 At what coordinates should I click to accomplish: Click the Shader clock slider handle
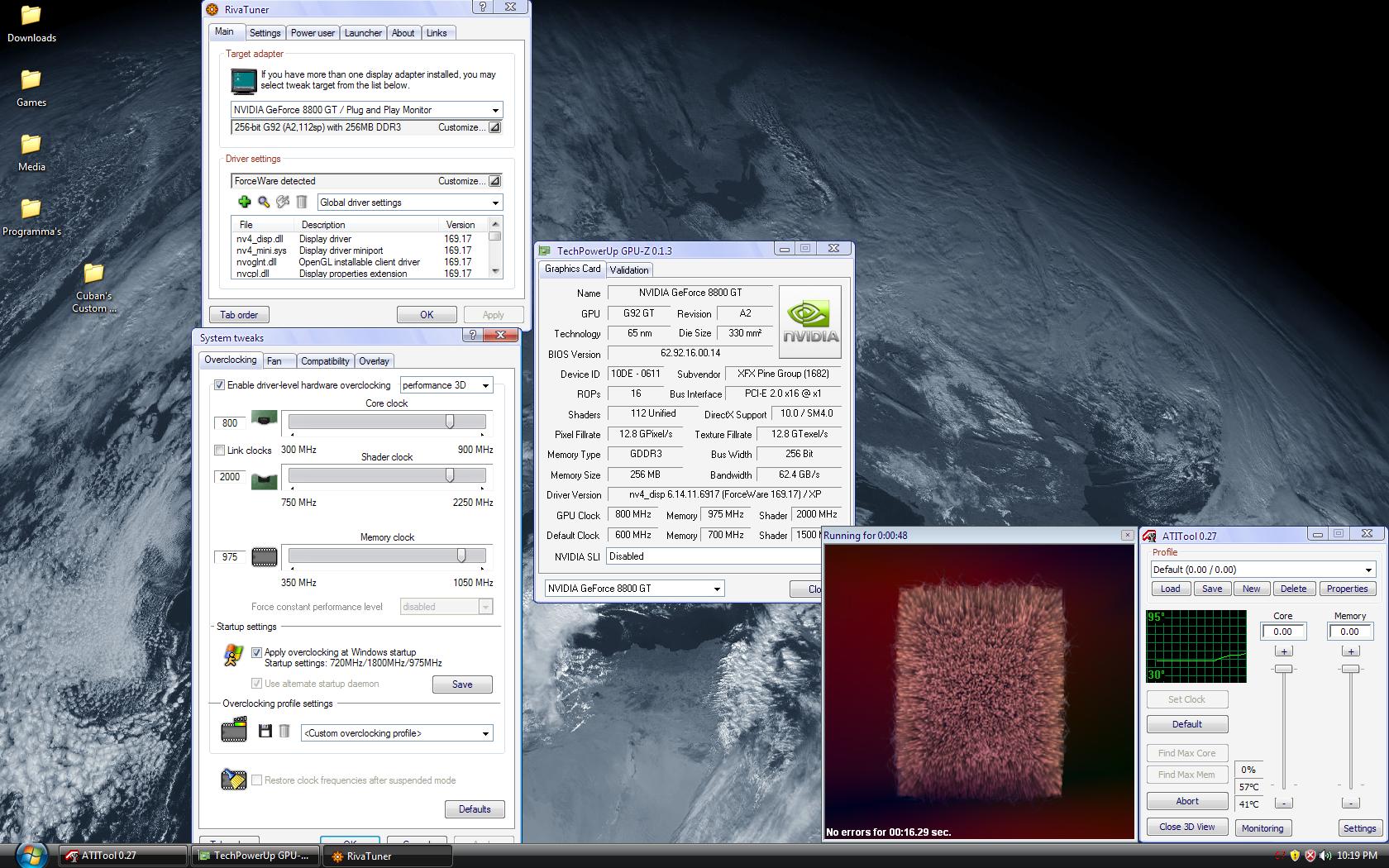[450, 475]
